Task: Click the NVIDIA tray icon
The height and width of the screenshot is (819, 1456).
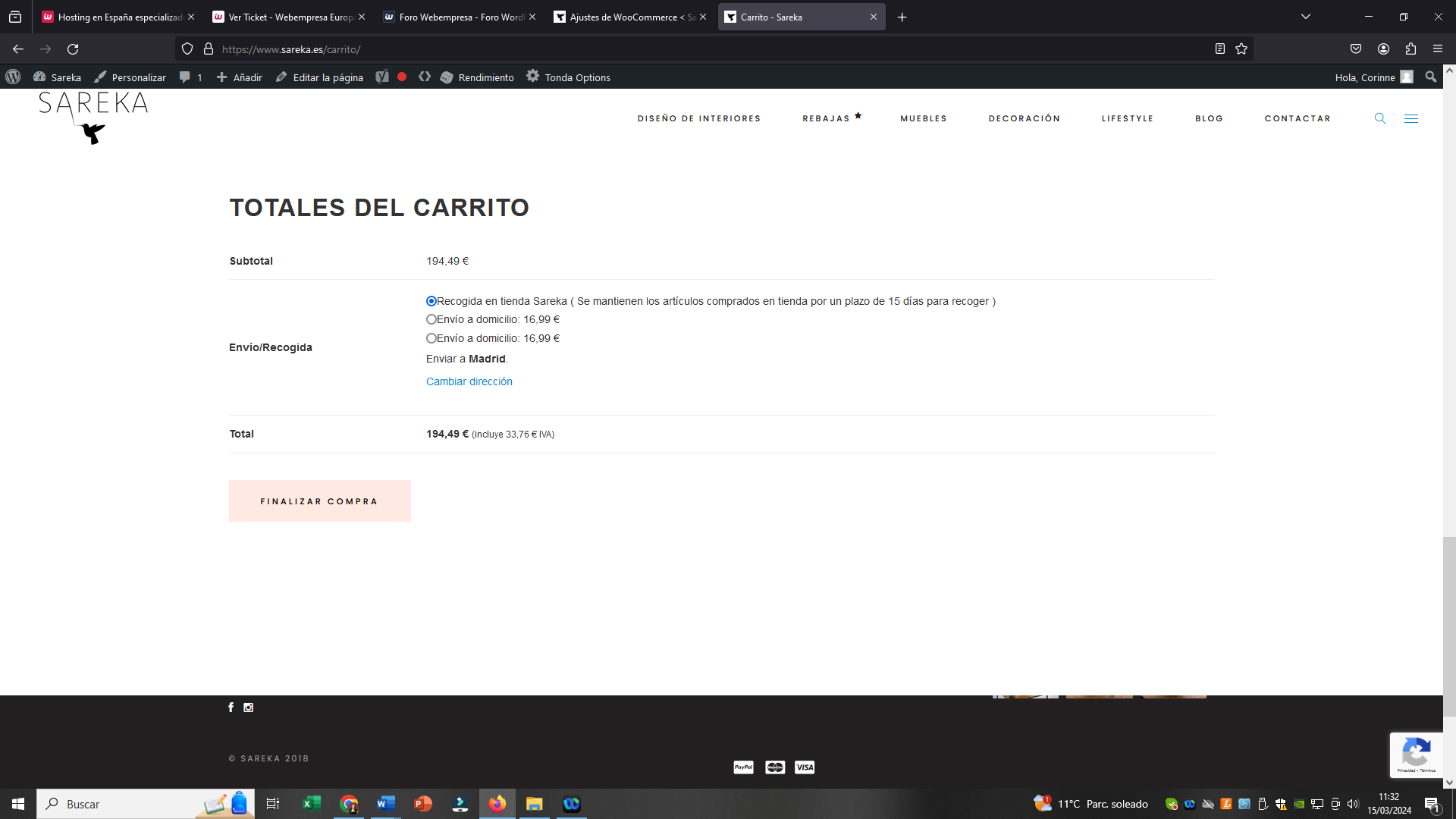Action: [x=1299, y=804]
